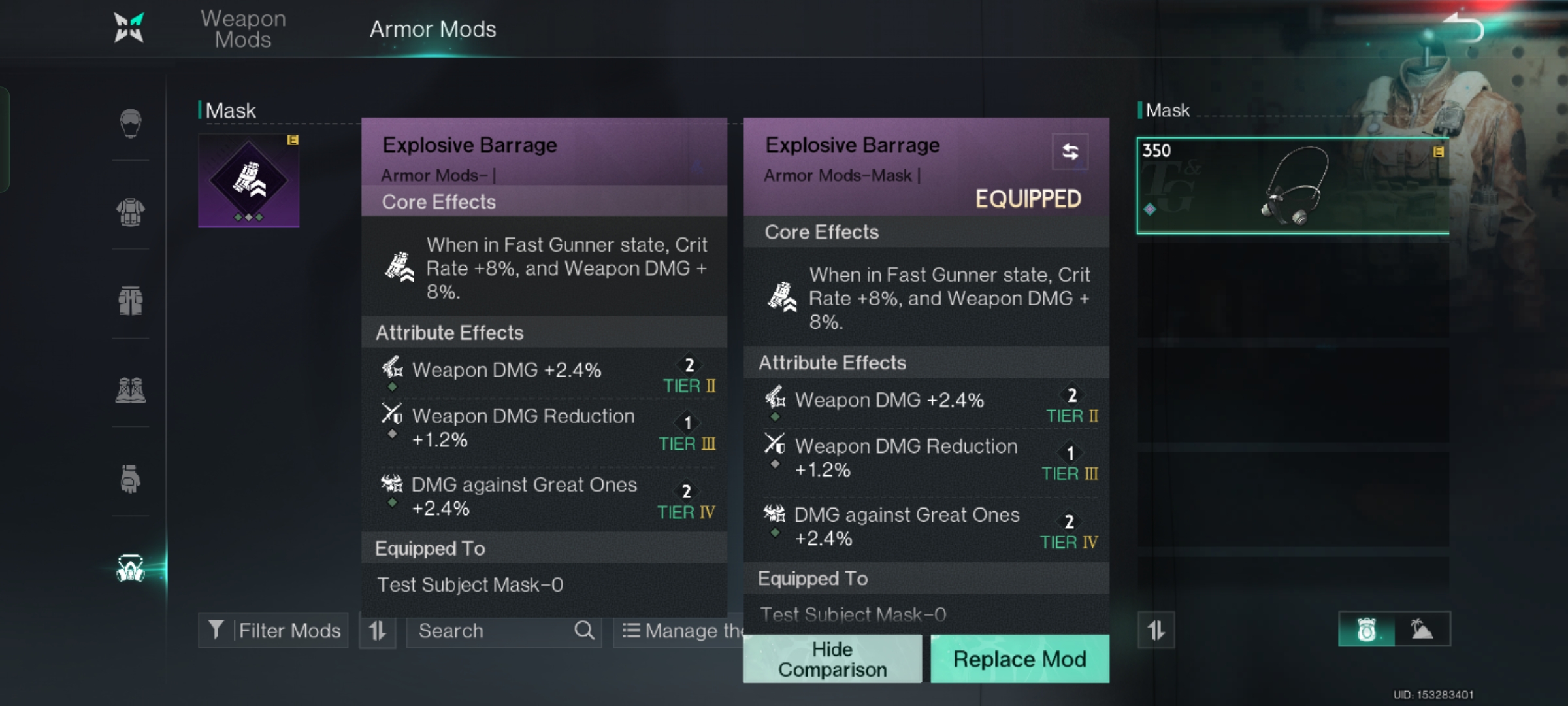The height and width of the screenshot is (706, 1568).
Task: Select the gas mask slot icon
Action: 131,568
